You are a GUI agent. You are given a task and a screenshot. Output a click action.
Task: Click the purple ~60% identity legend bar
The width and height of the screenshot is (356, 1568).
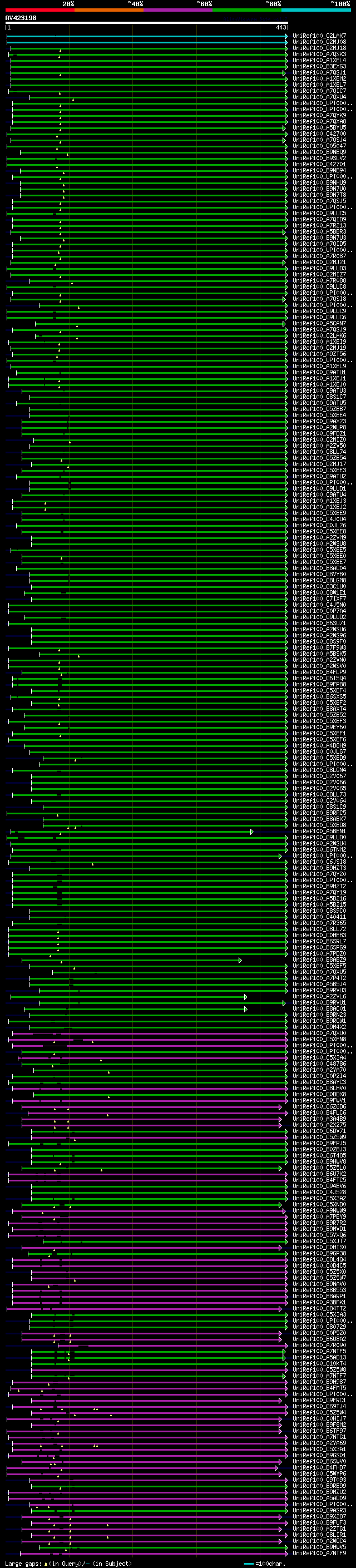click(x=179, y=10)
